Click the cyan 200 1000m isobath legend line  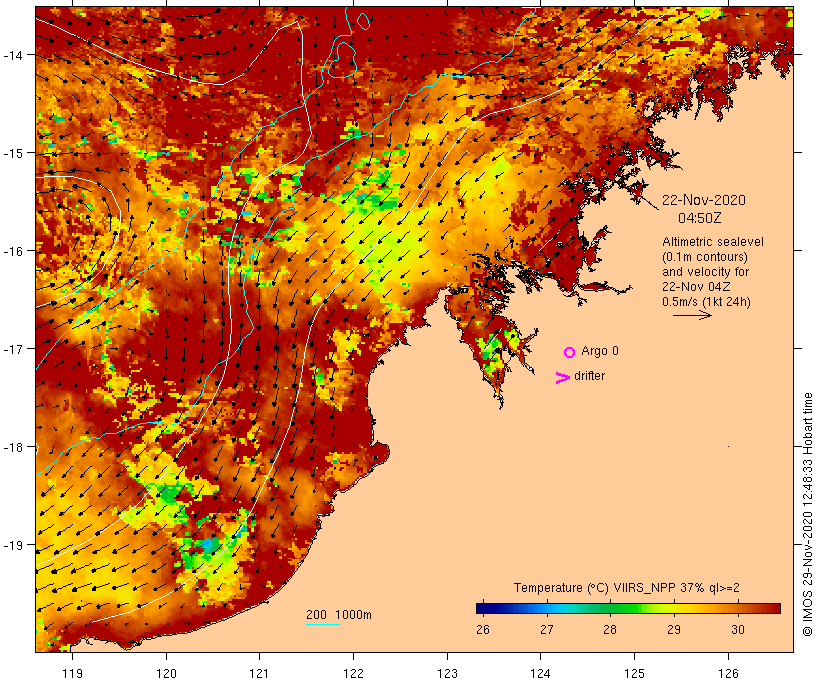click(323, 624)
